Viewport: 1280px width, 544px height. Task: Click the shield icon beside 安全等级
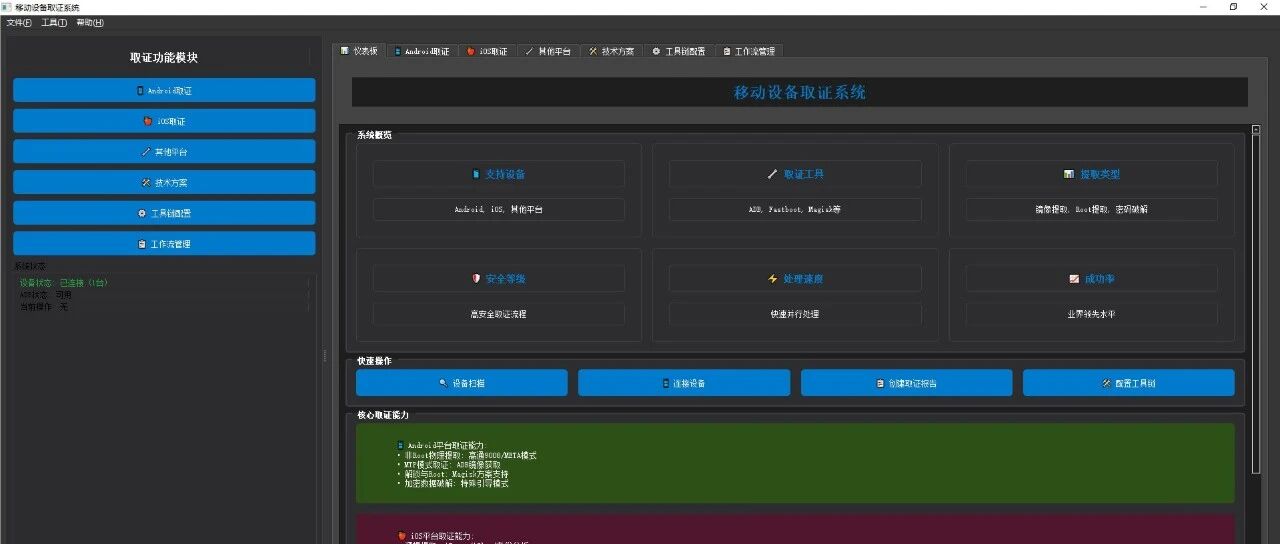pyautogui.click(x=476, y=279)
